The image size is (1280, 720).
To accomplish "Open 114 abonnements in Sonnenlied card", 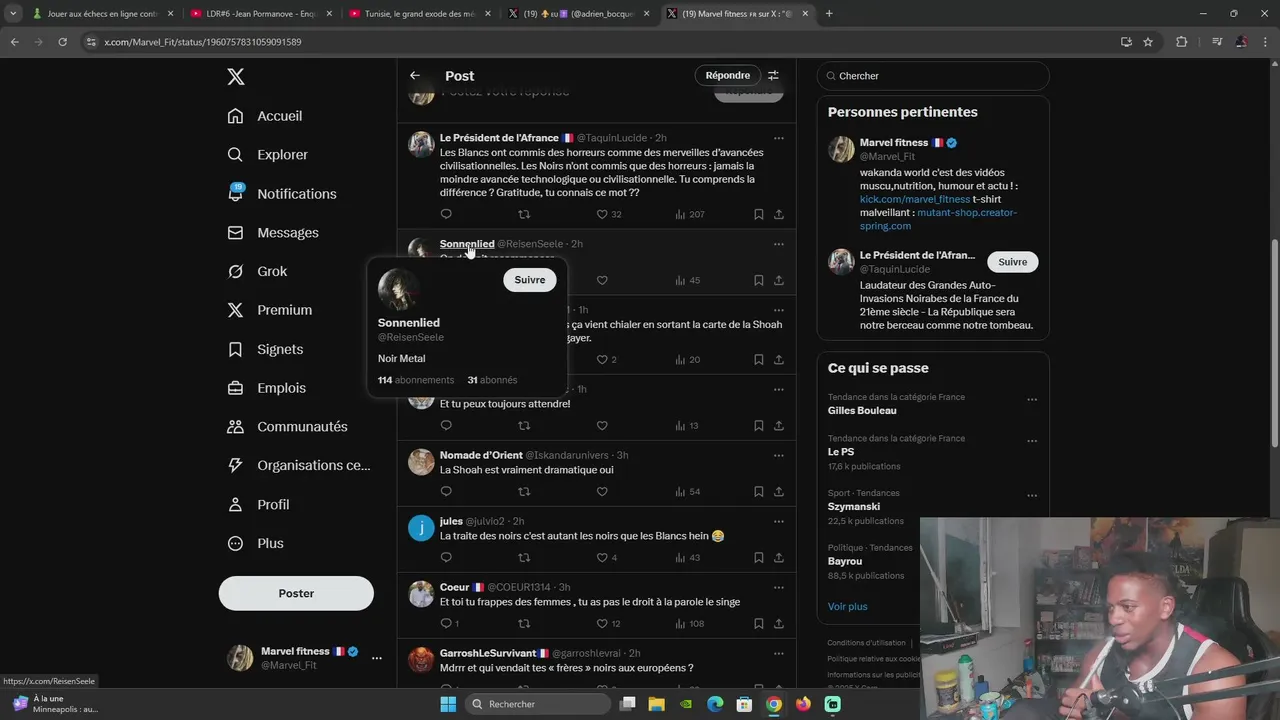I will tap(416, 380).
